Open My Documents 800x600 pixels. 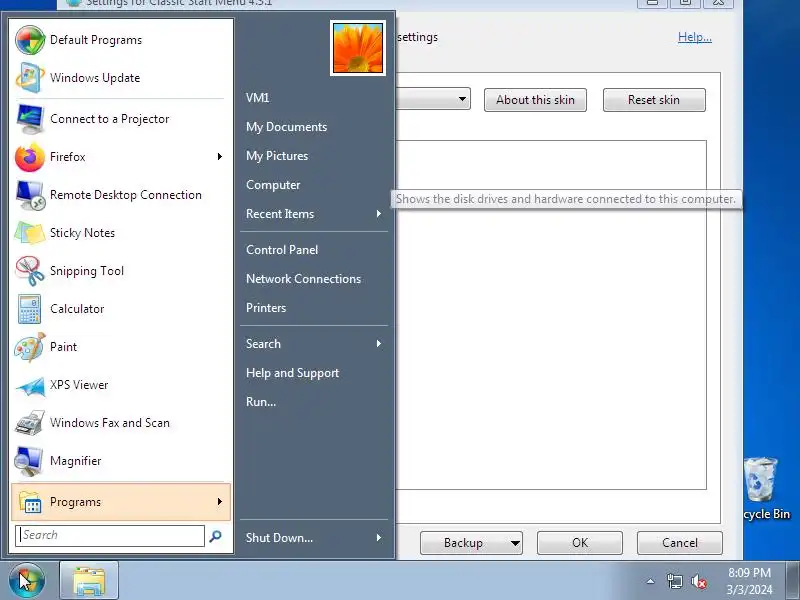(286, 127)
